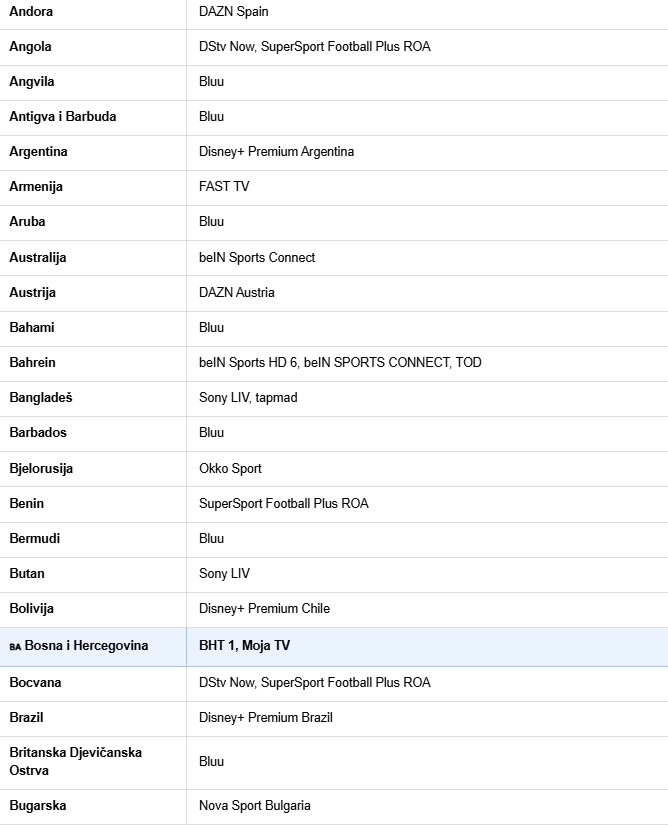The height and width of the screenshot is (825, 668).
Task: Select the Butan country row
Action: 334,574
